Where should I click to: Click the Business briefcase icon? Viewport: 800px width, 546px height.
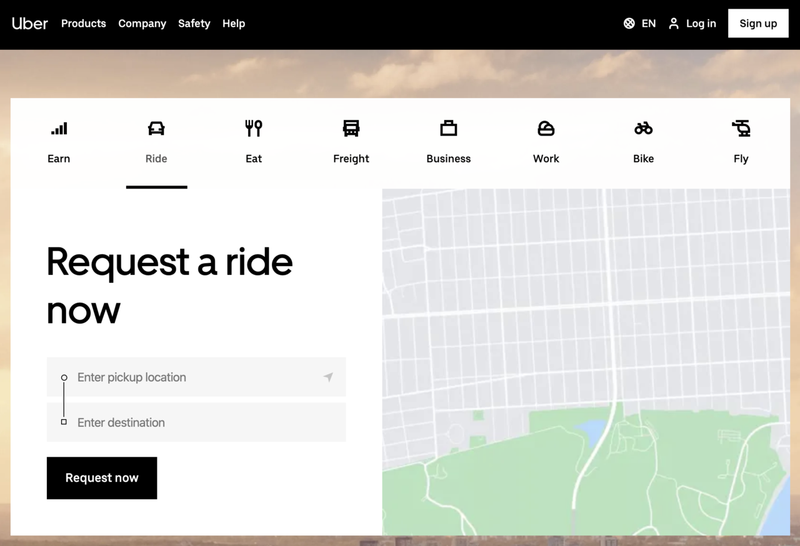[x=448, y=129]
